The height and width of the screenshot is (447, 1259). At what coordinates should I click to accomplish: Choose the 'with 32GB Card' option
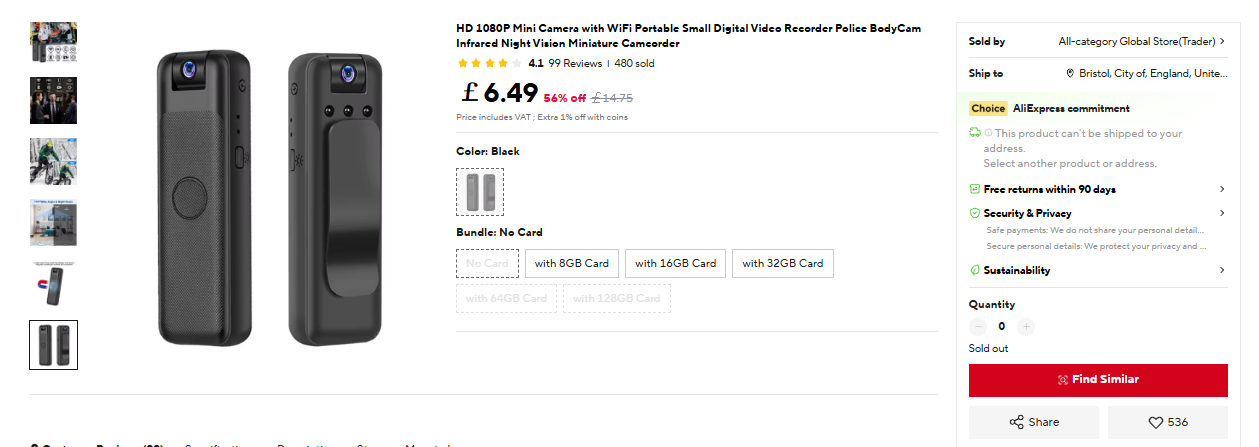coord(783,264)
